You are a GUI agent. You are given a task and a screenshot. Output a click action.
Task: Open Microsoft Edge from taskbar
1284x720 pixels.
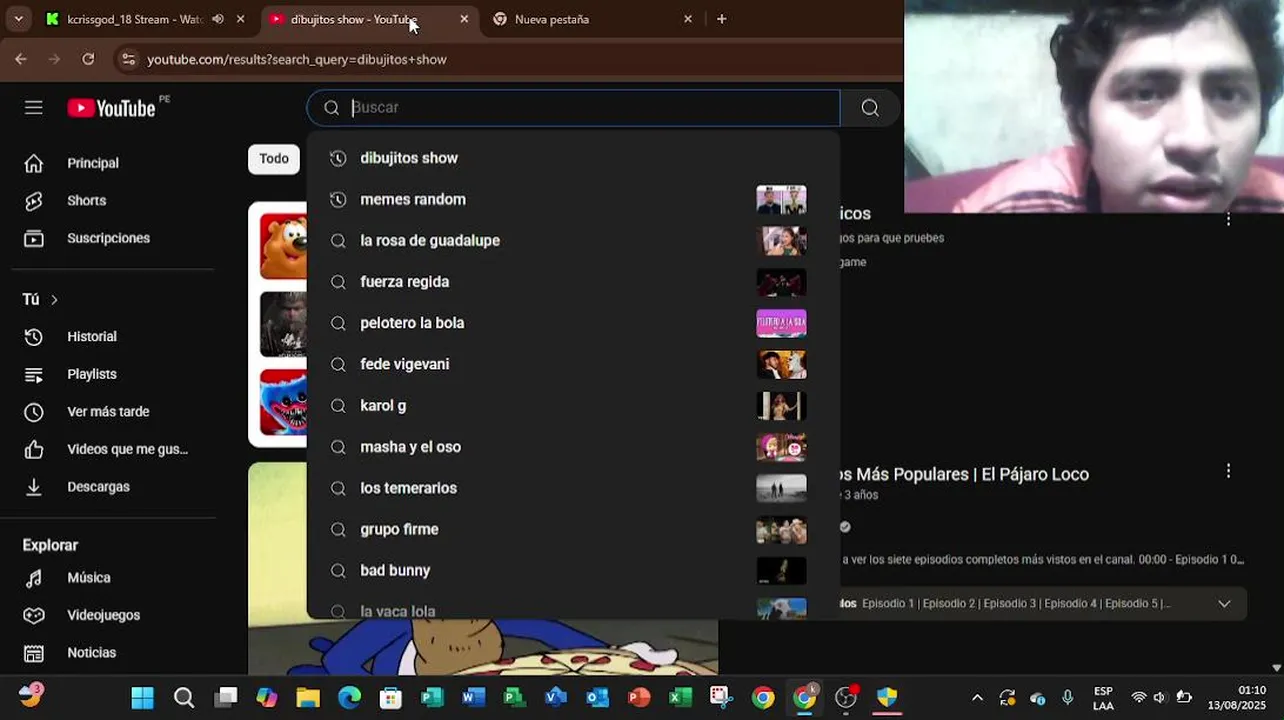tap(349, 698)
